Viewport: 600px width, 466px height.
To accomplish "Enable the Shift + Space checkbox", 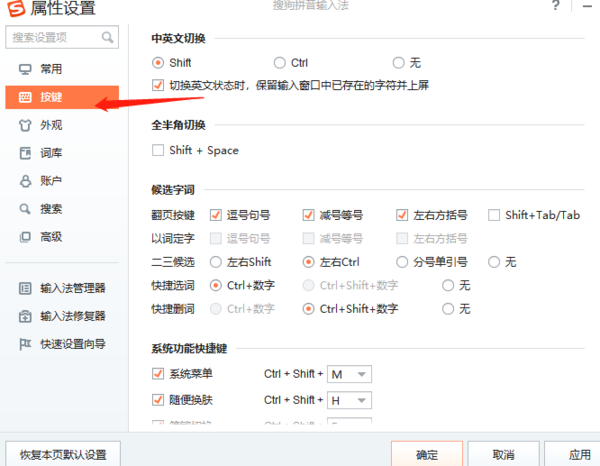I will point(157,151).
